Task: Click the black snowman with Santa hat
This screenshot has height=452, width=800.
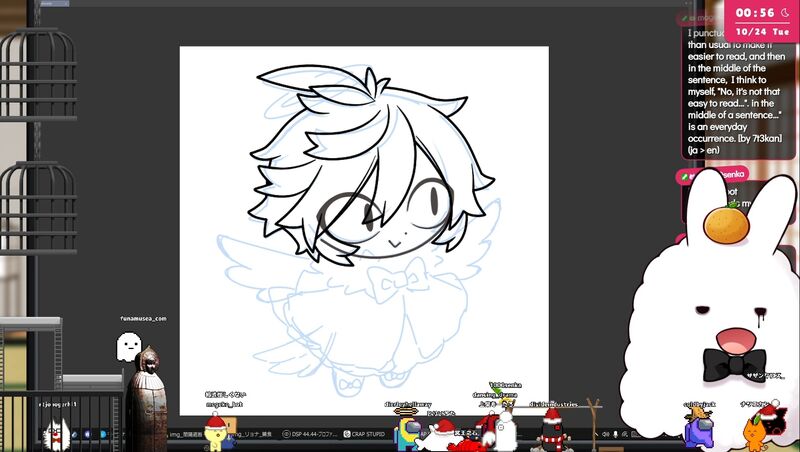Action: coord(553,431)
